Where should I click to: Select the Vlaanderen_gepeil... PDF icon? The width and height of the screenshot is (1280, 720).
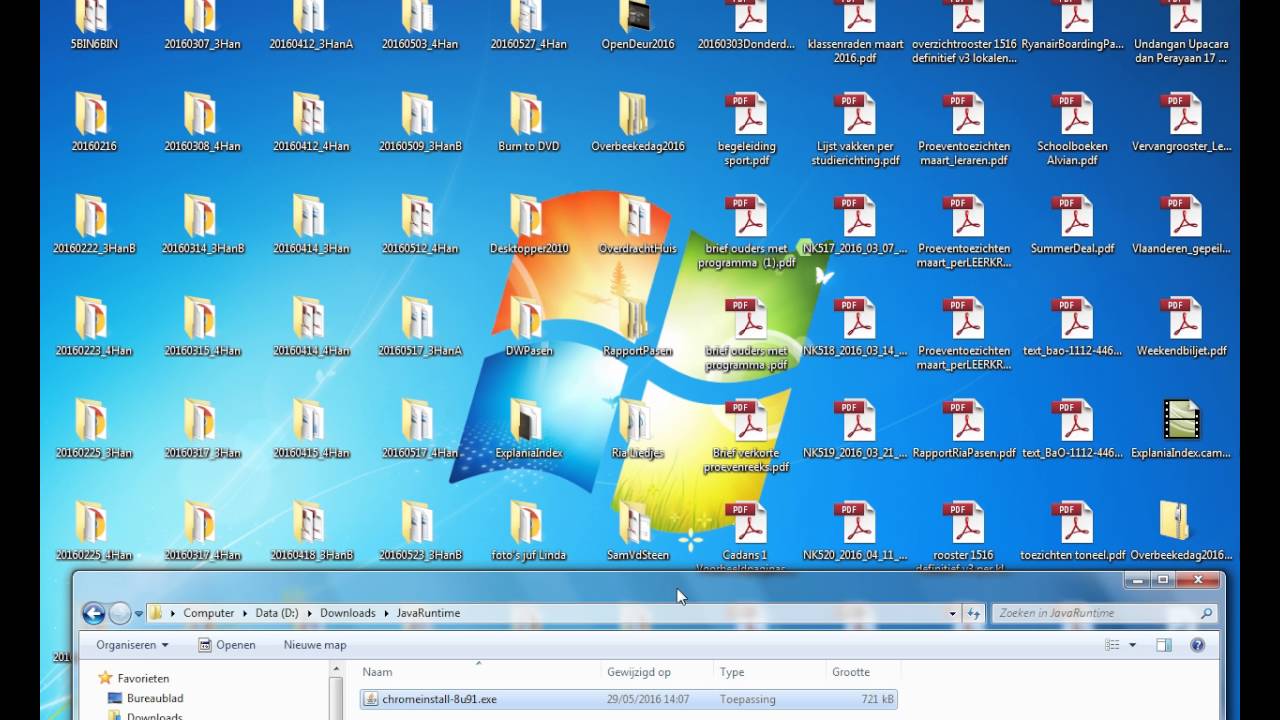tap(1182, 216)
